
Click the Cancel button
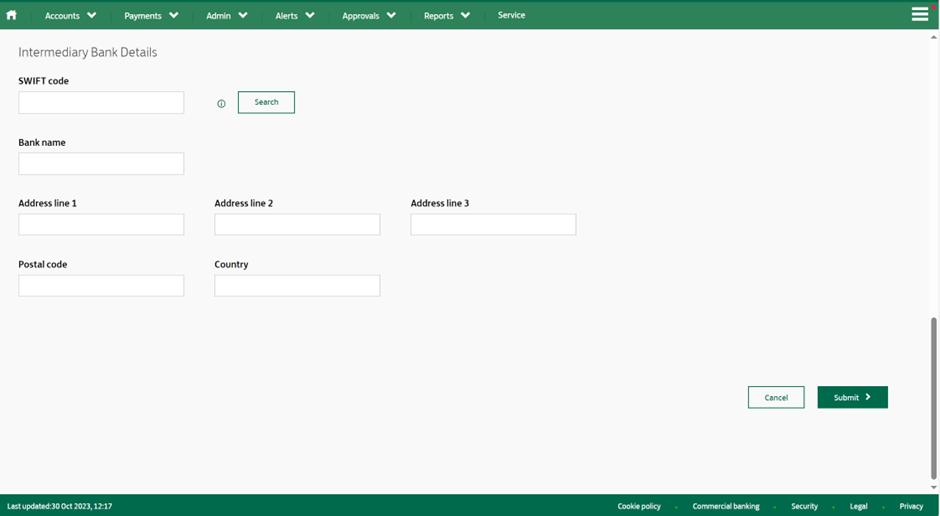(776, 397)
